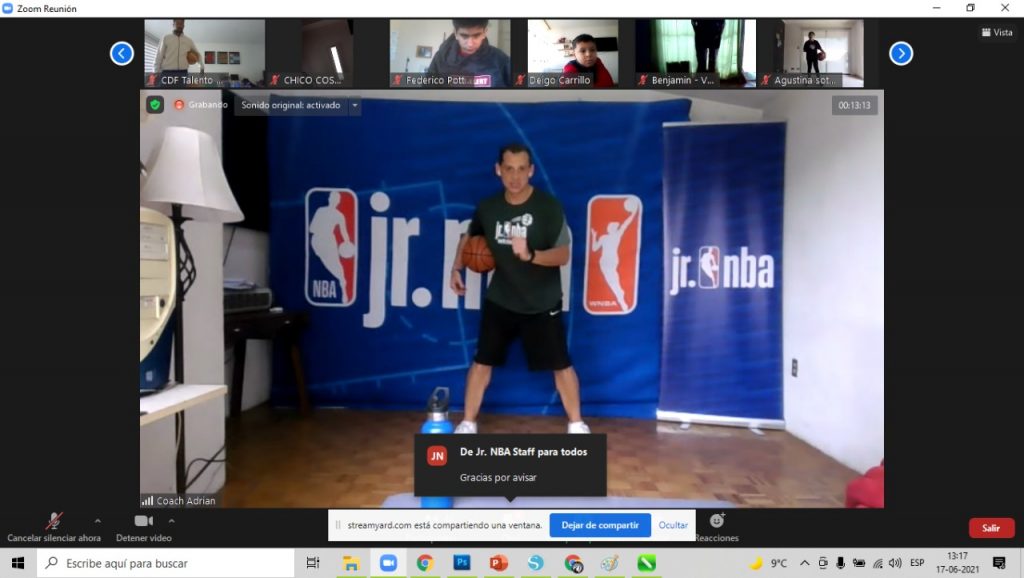Select the Deigo Carrillo participant thumbnail
Viewport: 1024px width, 578px height.
click(573, 54)
